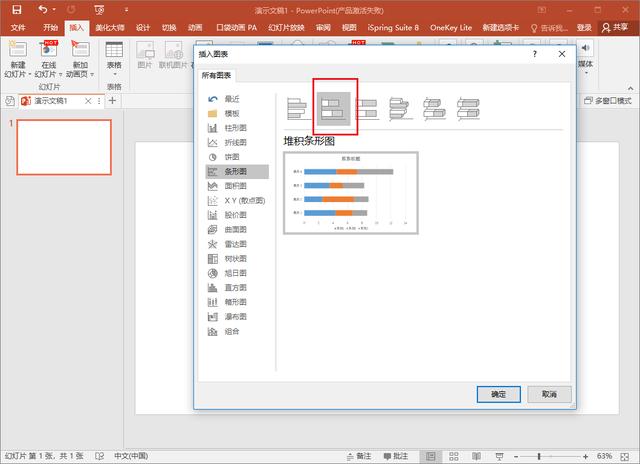640x464 pixels.
Task: Open the 文件 menu
Action: click(x=18, y=28)
